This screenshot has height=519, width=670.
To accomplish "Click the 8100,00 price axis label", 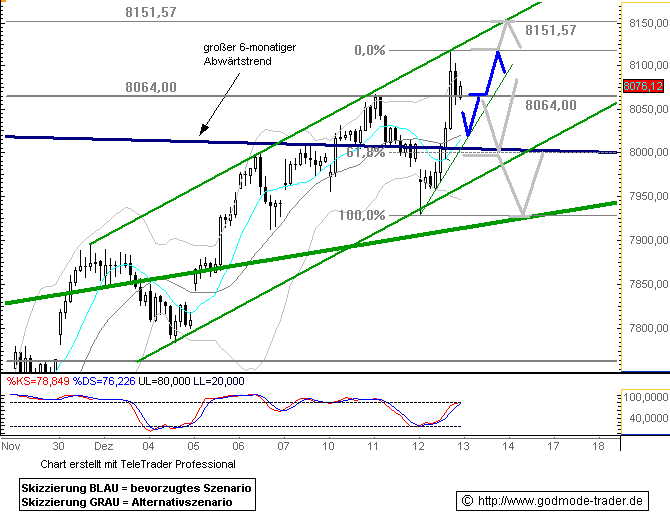I will coord(649,65).
